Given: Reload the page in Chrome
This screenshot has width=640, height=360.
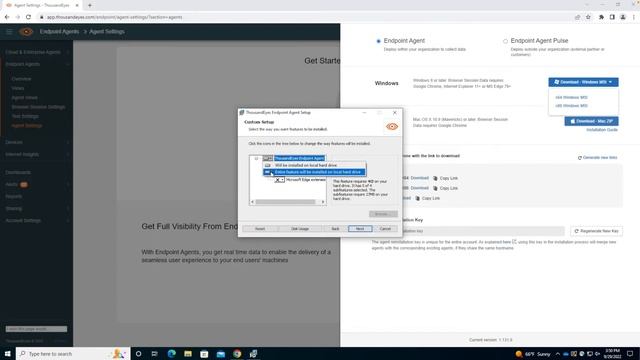Looking at the screenshot, I should pyautogui.click(x=28, y=17).
